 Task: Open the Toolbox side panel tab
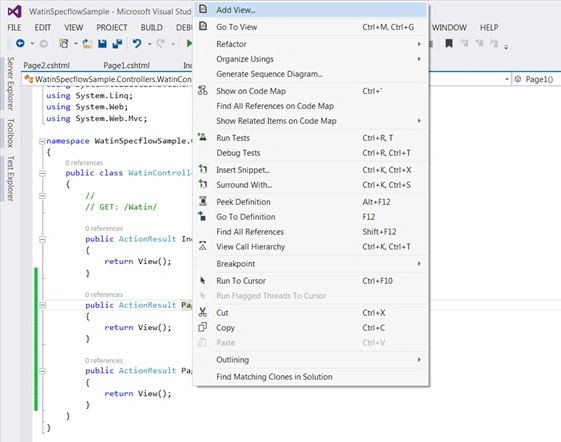click(x=10, y=133)
